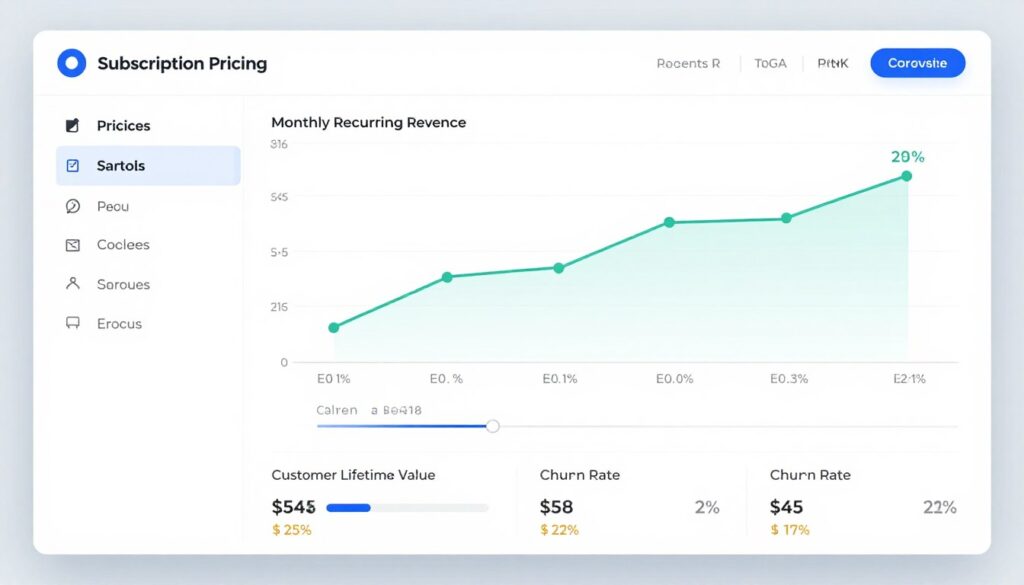Open Soroues in the sidebar
The width and height of the screenshot is (1024, 585).
click(x=148, y=284)
